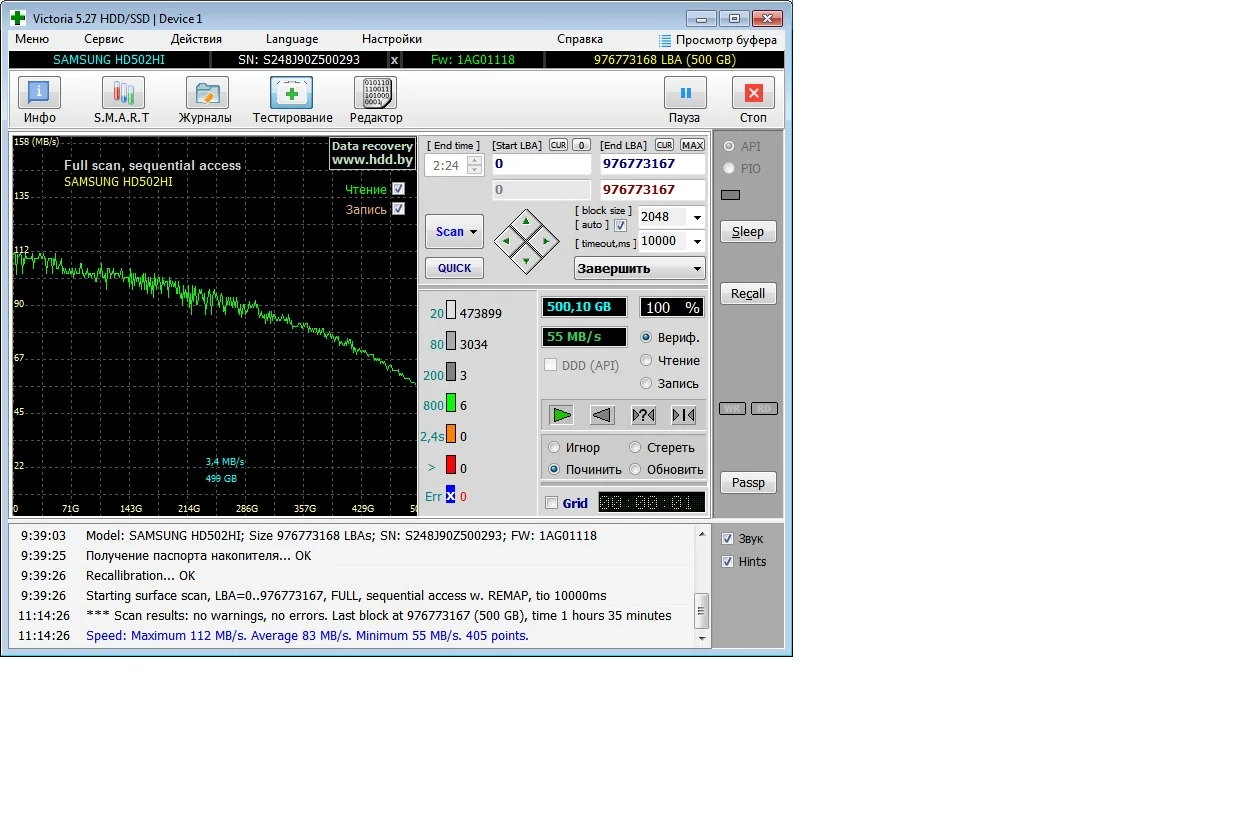
Task: Increase End time stepper up arrow
Action: click(x=475, y=160)
